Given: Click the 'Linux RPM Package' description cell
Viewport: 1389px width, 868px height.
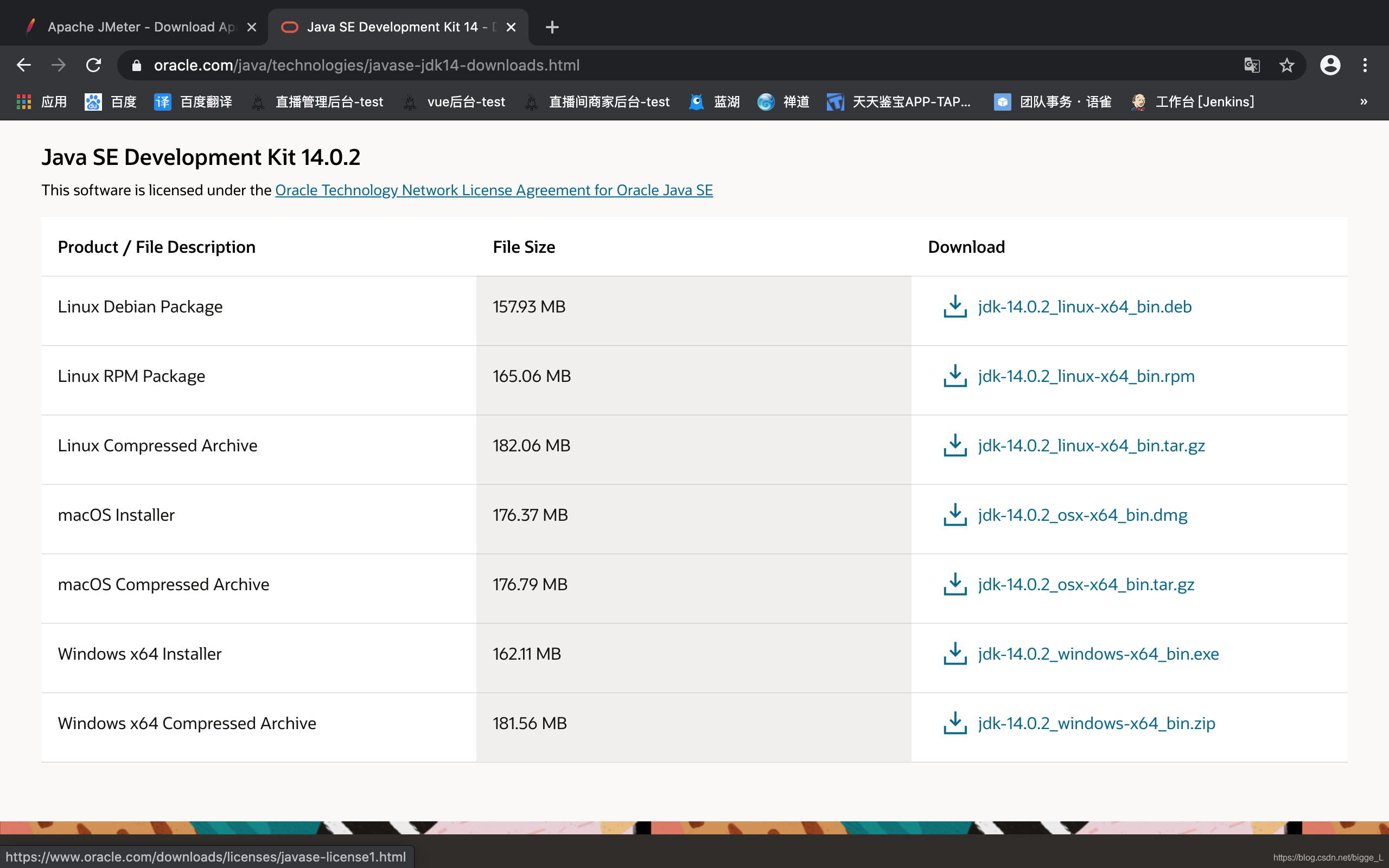Looking at the screenshot, I should [259, 380].
